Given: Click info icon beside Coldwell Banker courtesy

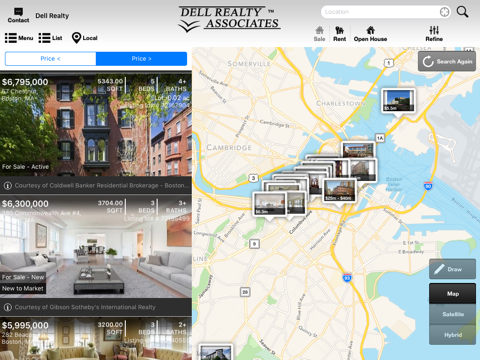Looking at the screenshot, I should click(x=8, y=186).
